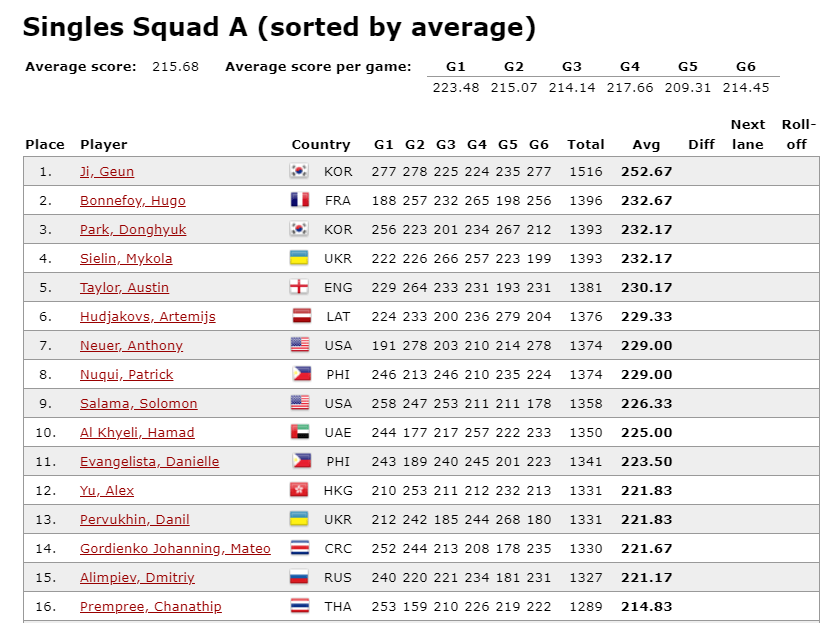
Task: Open Gordienko Johanning, Mateo link
Action: [x=175, y=548]
